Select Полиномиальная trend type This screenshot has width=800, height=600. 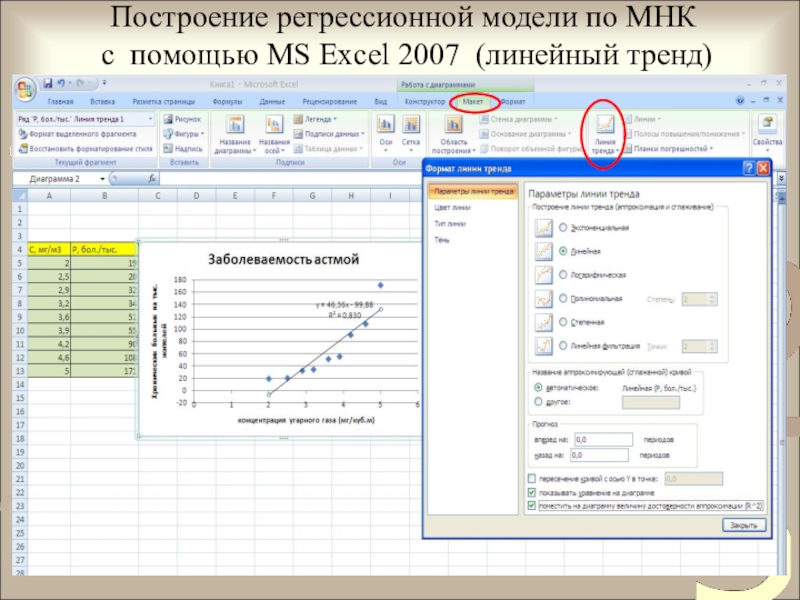point(563,298)
